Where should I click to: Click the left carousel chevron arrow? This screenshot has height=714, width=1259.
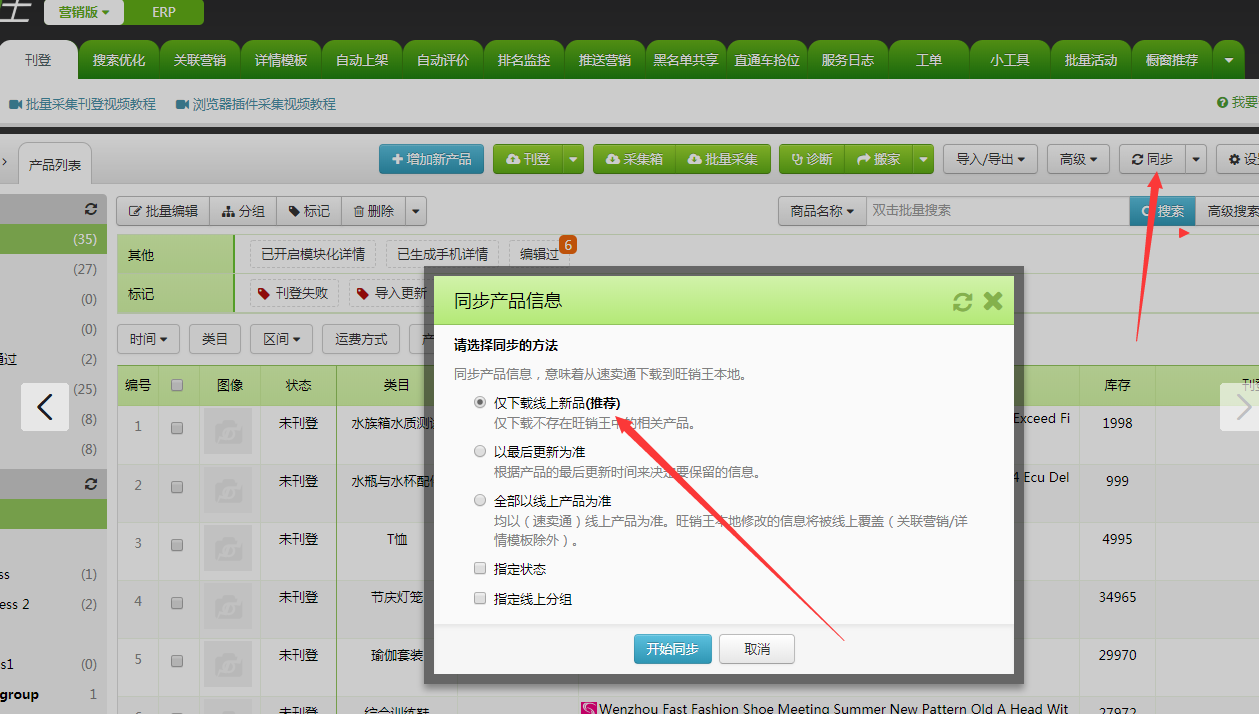pyautogui.click(x=45, y=407)
